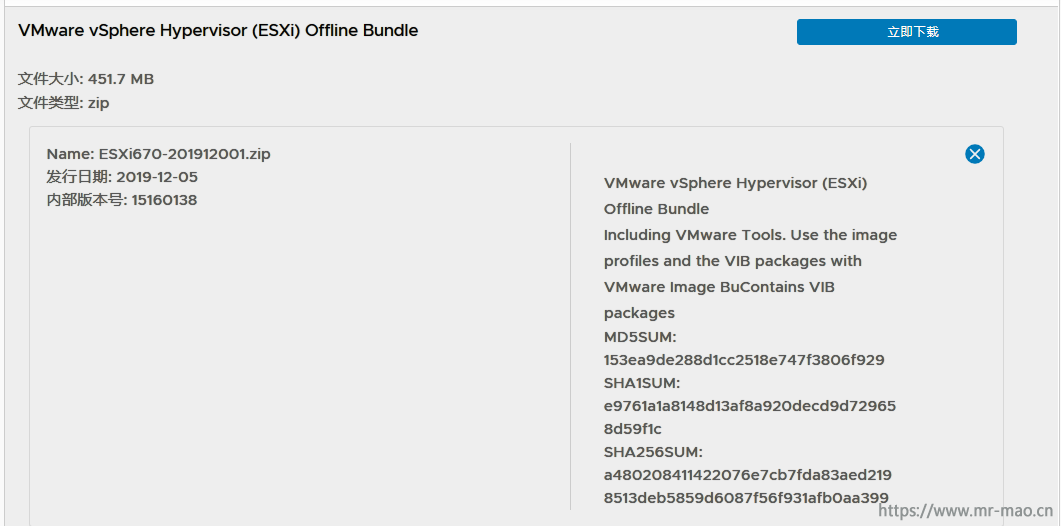Click the MD5 hash value 153ea9de…
The image size is (1061, 526).
point(744,359)
